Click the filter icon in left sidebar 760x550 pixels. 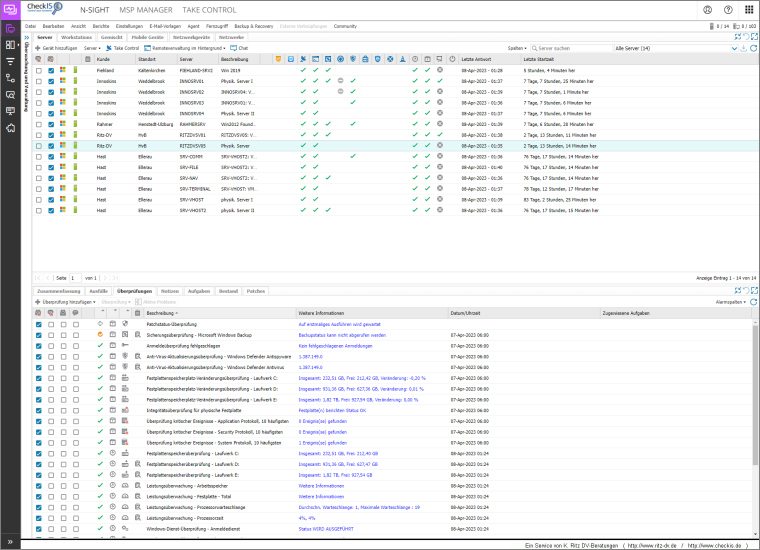(10, 62)
